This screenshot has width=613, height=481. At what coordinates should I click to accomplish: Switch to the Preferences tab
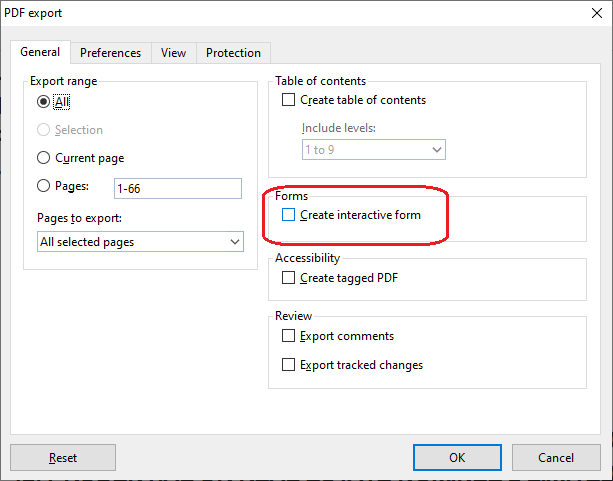pyautogui.click(x=110, y=53)
